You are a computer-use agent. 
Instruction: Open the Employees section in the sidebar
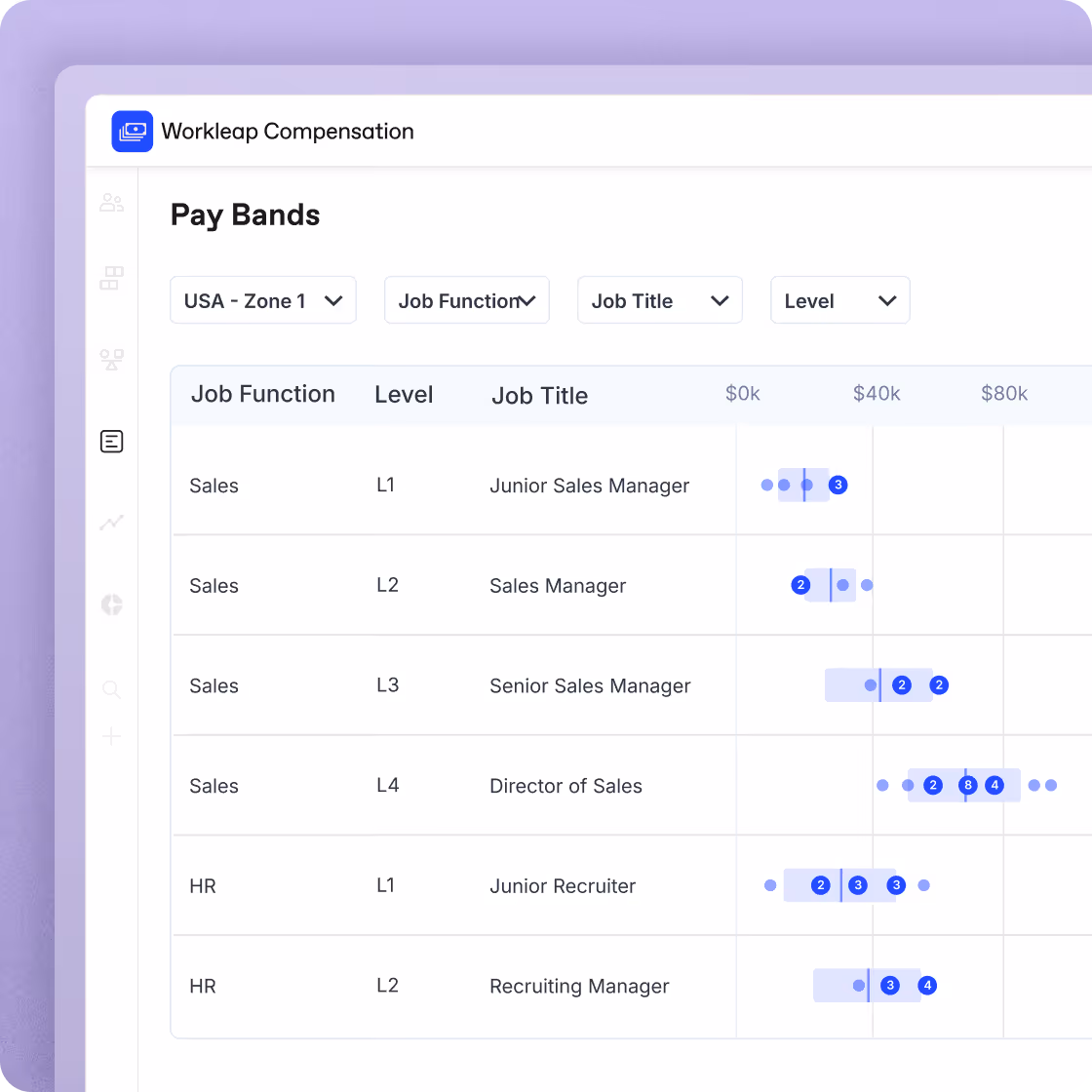111,202
